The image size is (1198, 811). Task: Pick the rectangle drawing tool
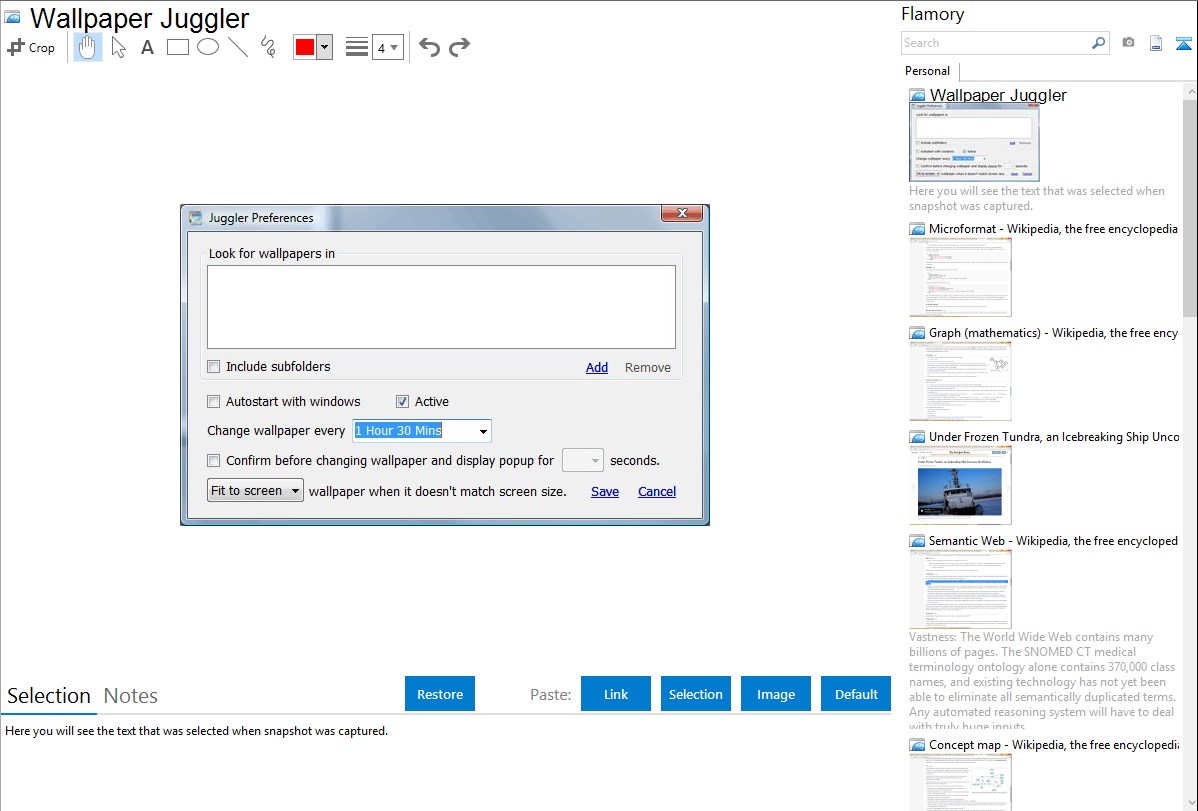pyautogui.click(x=177, y=47)
